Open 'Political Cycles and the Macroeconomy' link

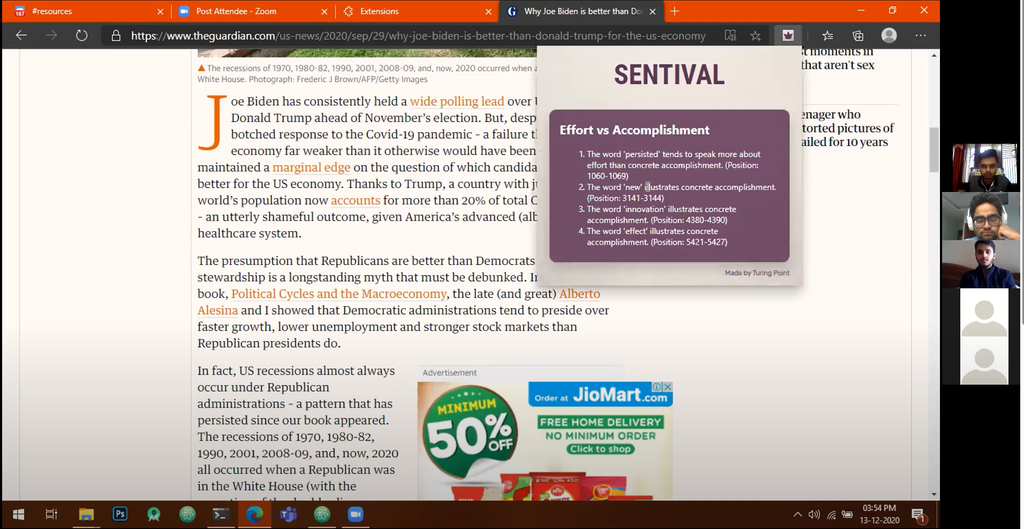339,294
